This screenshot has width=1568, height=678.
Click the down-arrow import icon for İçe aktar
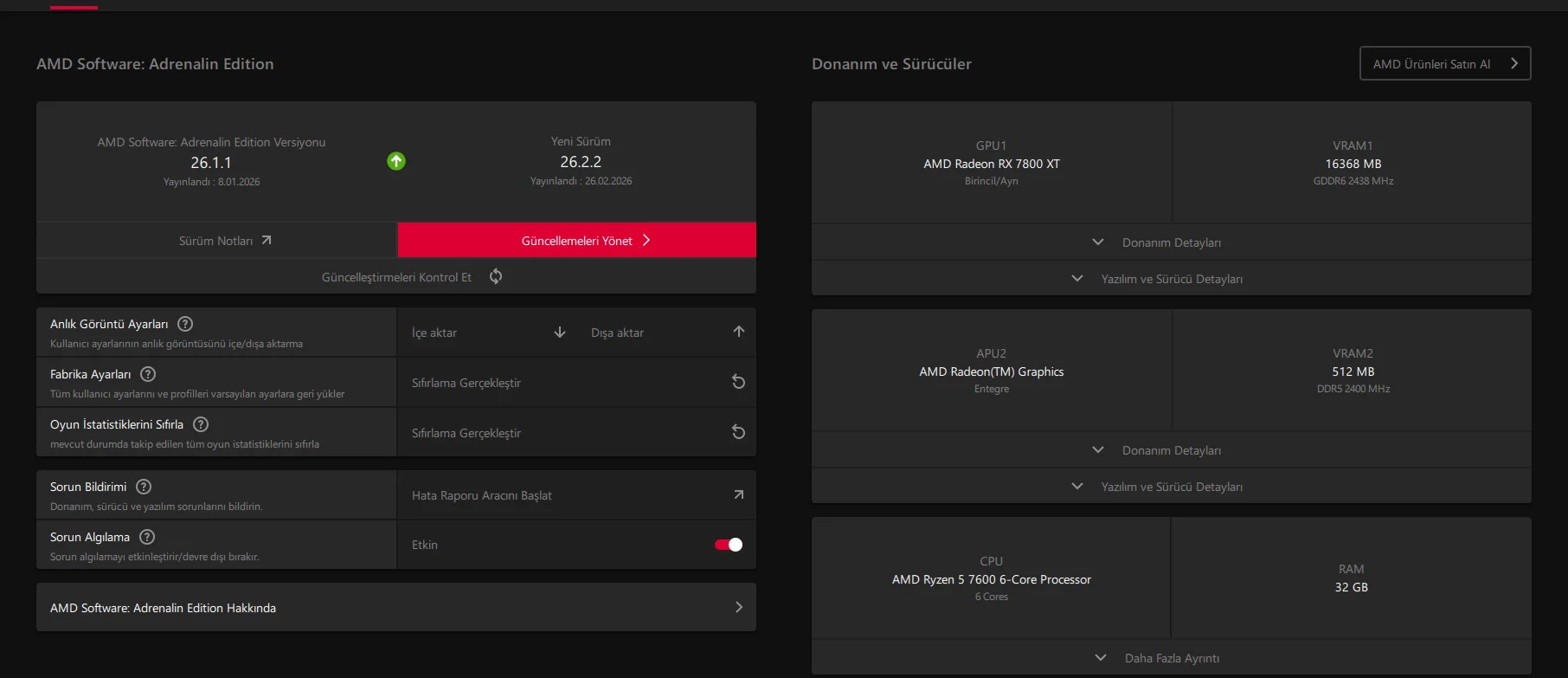[x=560, y=332]
